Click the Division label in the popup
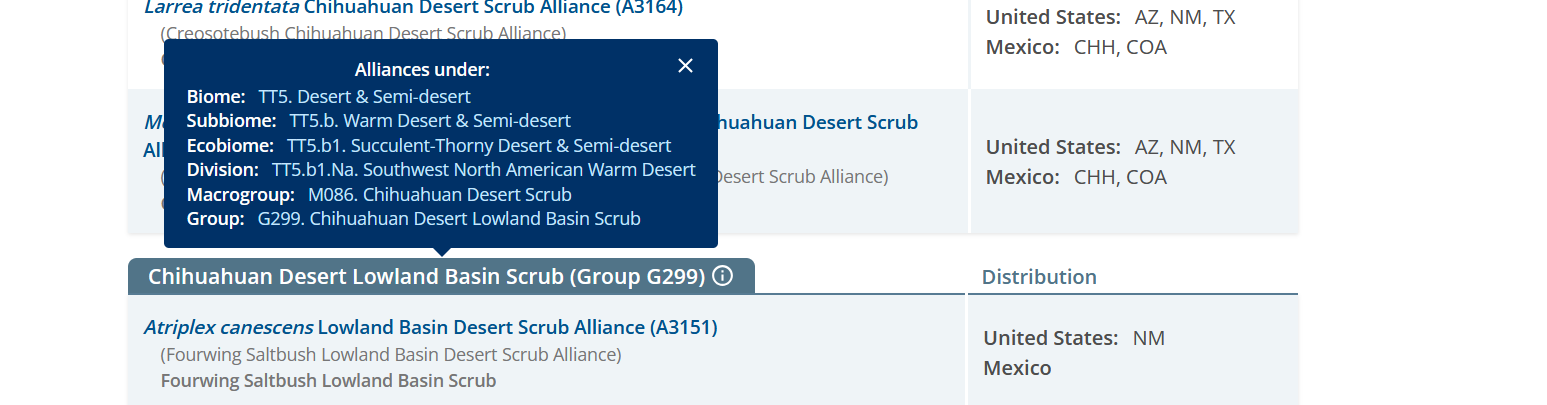 [x=223, y=170]
